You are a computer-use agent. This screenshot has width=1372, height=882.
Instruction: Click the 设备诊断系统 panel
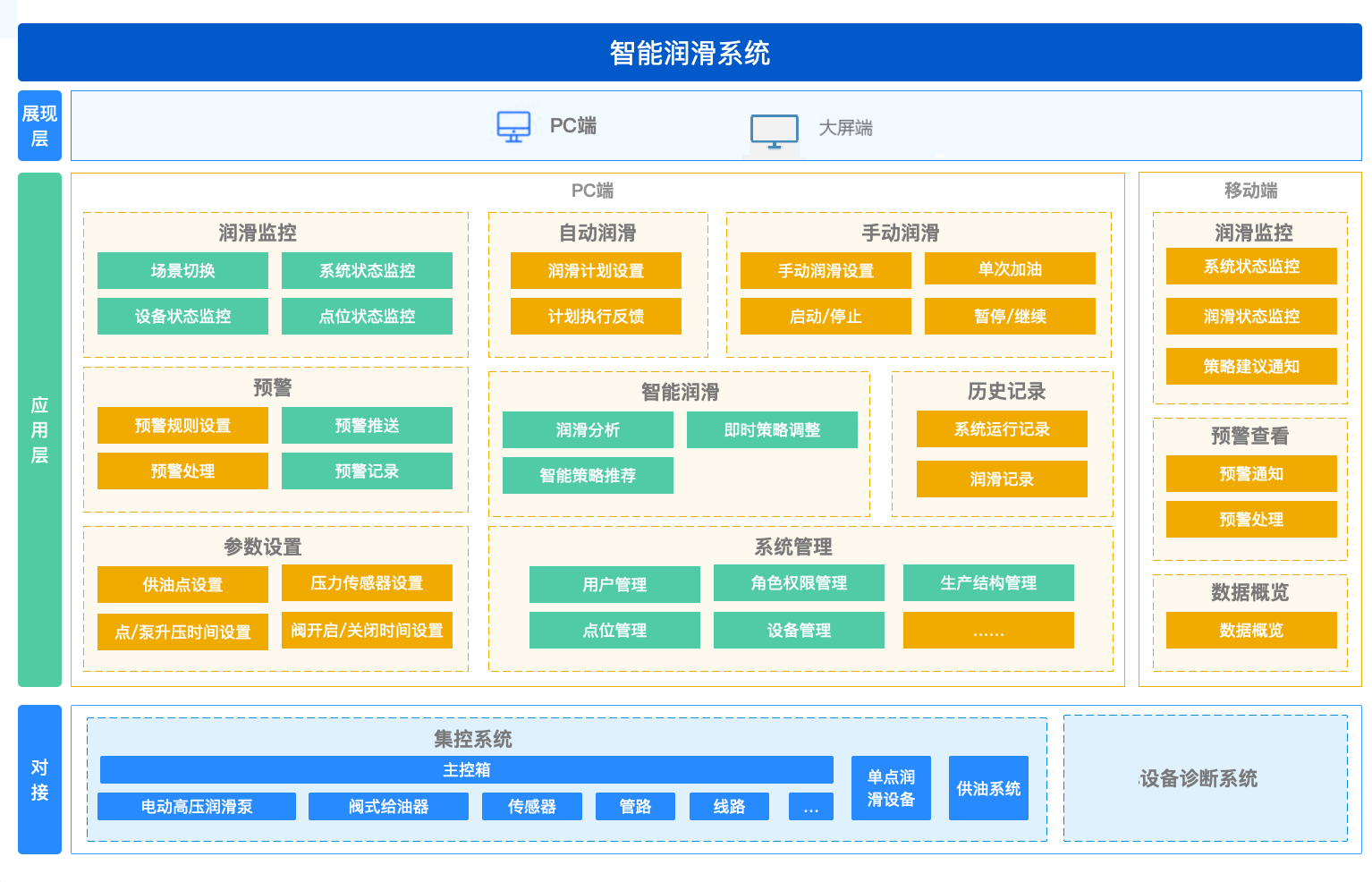click(x=1205, y=778)
